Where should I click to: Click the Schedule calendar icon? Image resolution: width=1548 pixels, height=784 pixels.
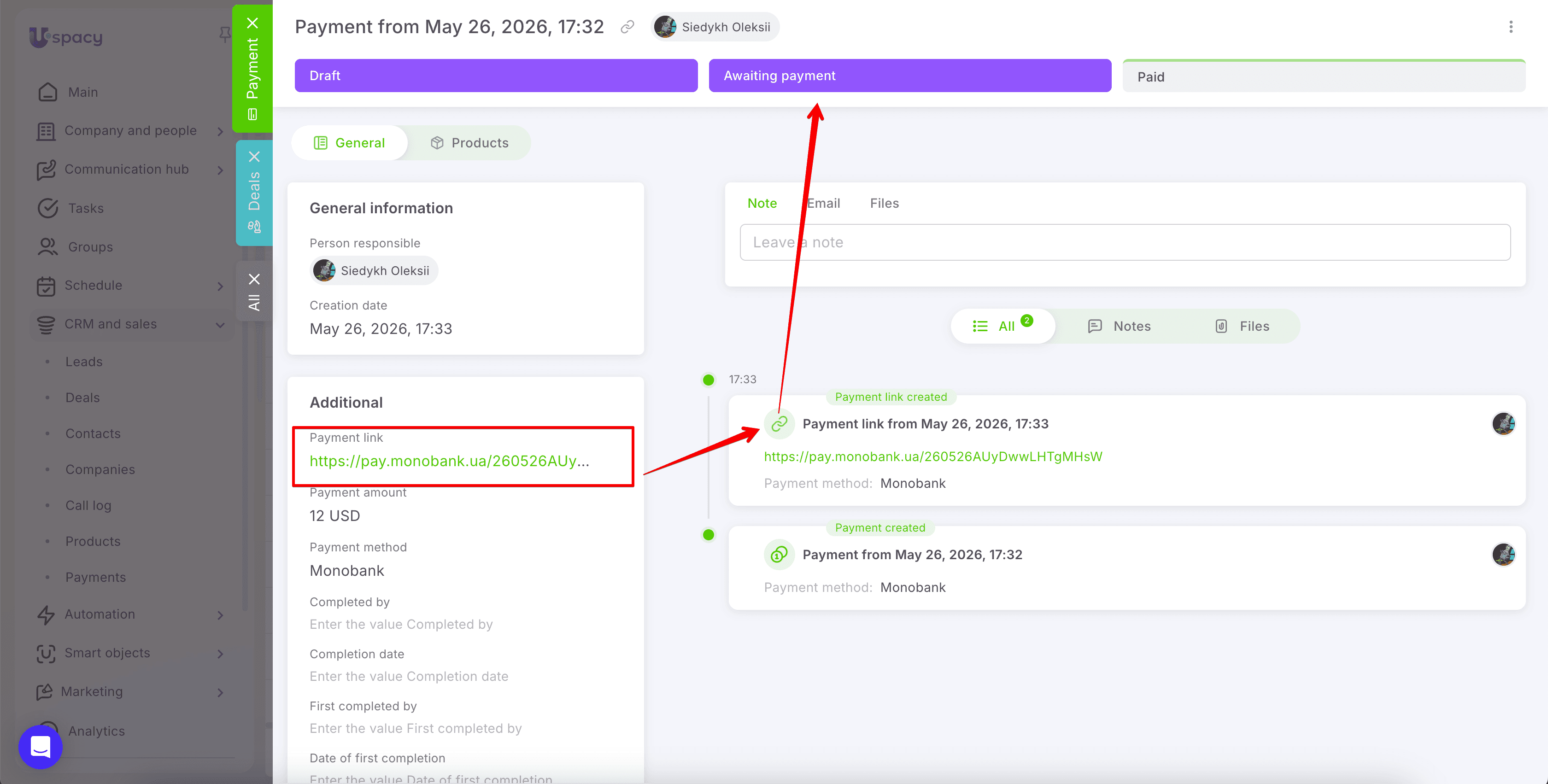coord(46,286)
